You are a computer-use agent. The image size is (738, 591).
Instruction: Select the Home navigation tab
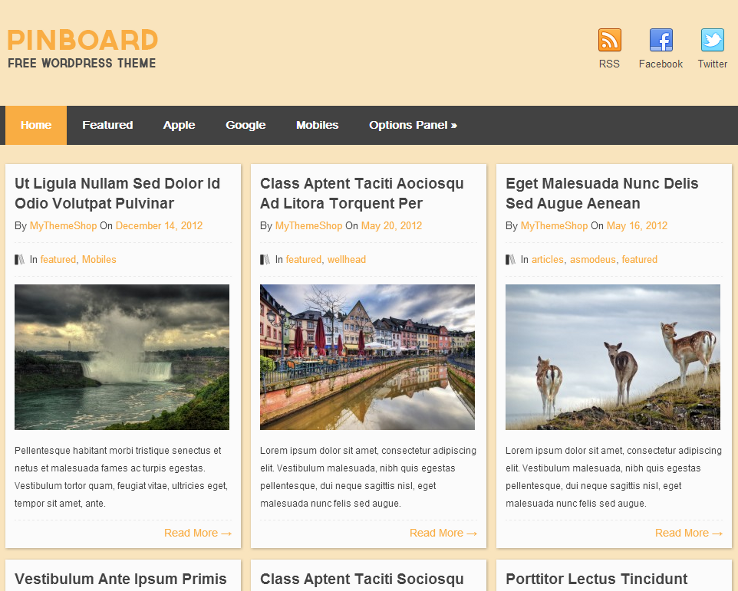point(36,125)
